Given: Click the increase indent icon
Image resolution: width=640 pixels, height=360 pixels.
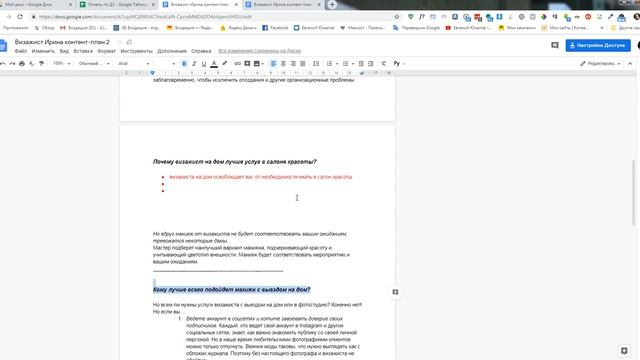Looking at the screenshot, I should 371,64.
